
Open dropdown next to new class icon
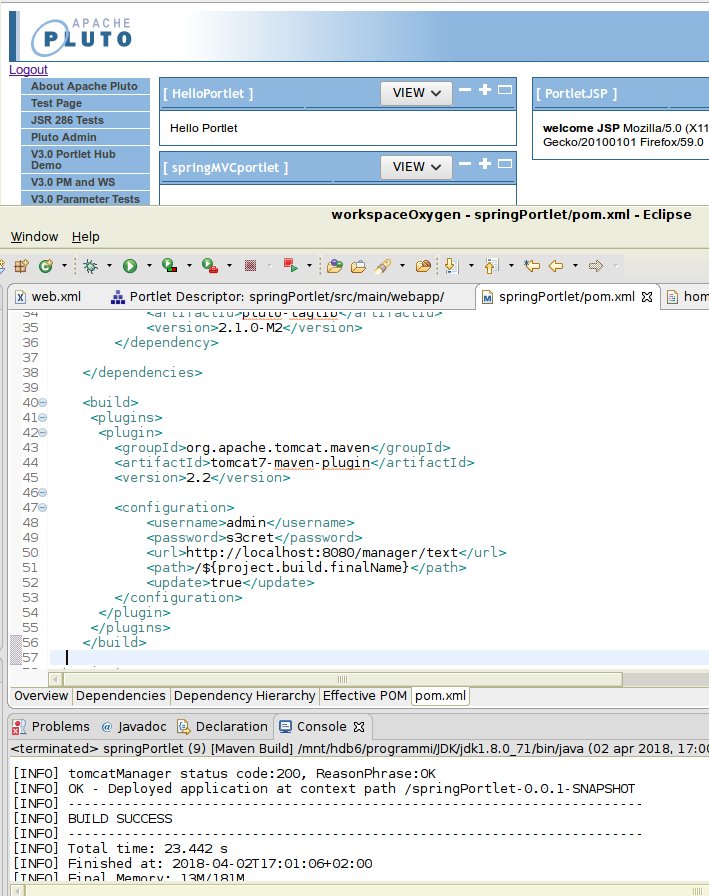[64, 266]
